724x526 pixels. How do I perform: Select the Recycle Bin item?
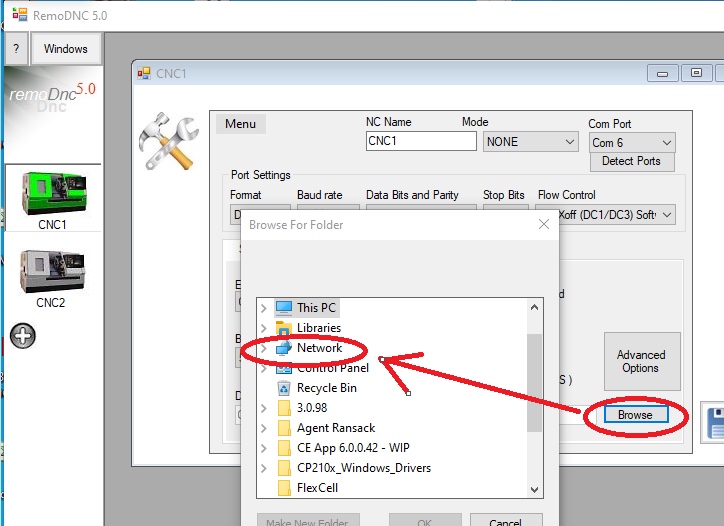point(326,388)
